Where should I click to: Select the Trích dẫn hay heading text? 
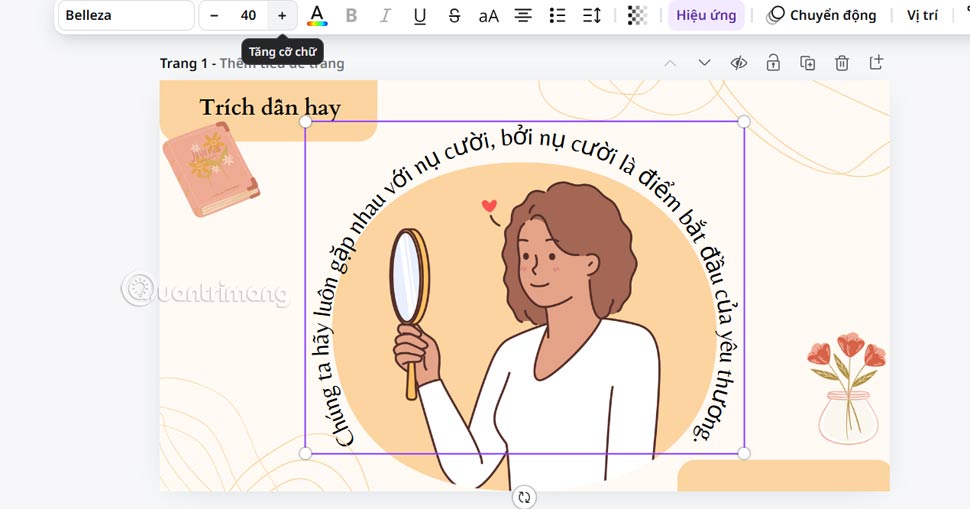[270, 108]
